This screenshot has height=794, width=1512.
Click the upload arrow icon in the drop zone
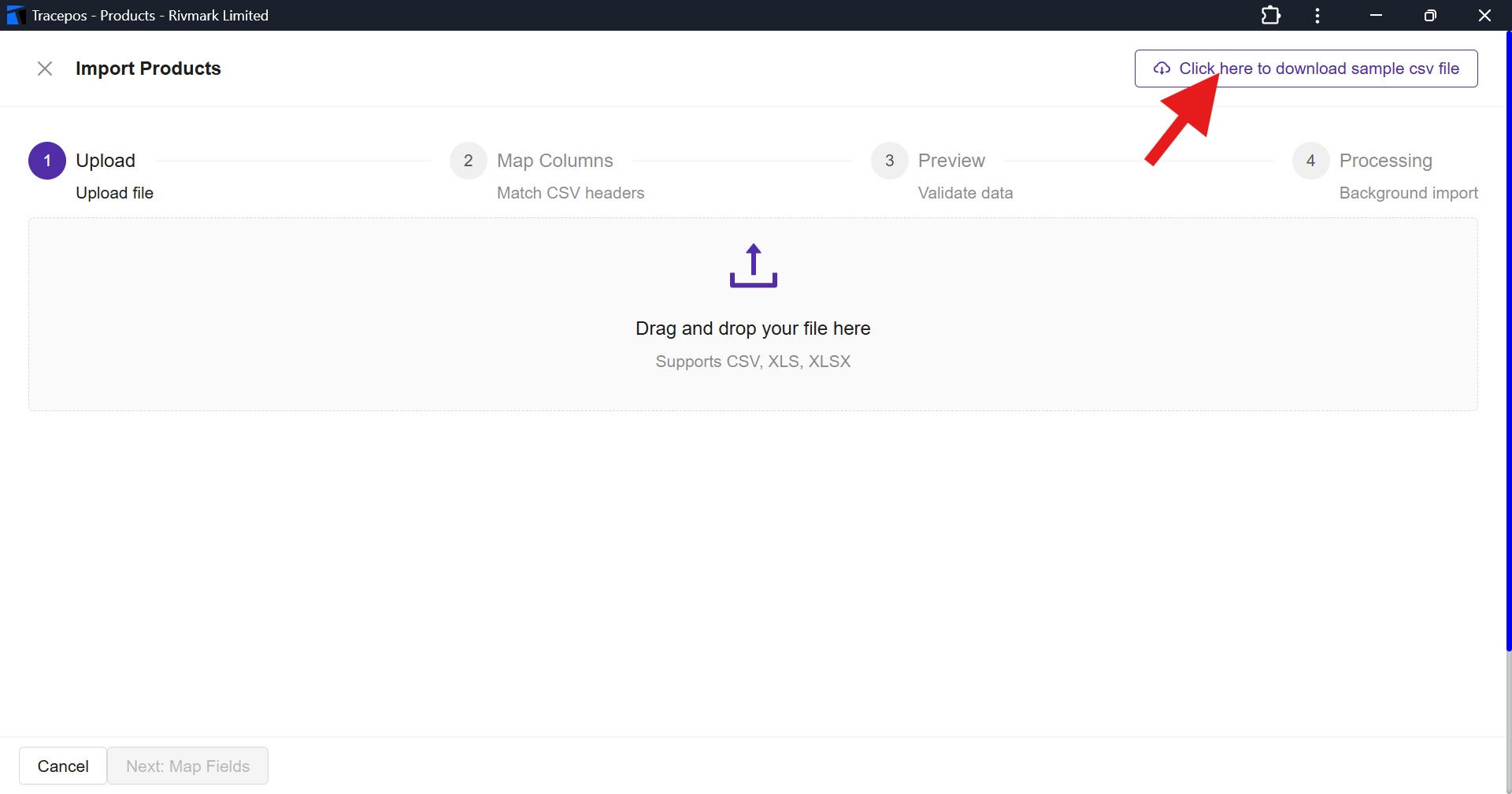click(x=753, y=265)
